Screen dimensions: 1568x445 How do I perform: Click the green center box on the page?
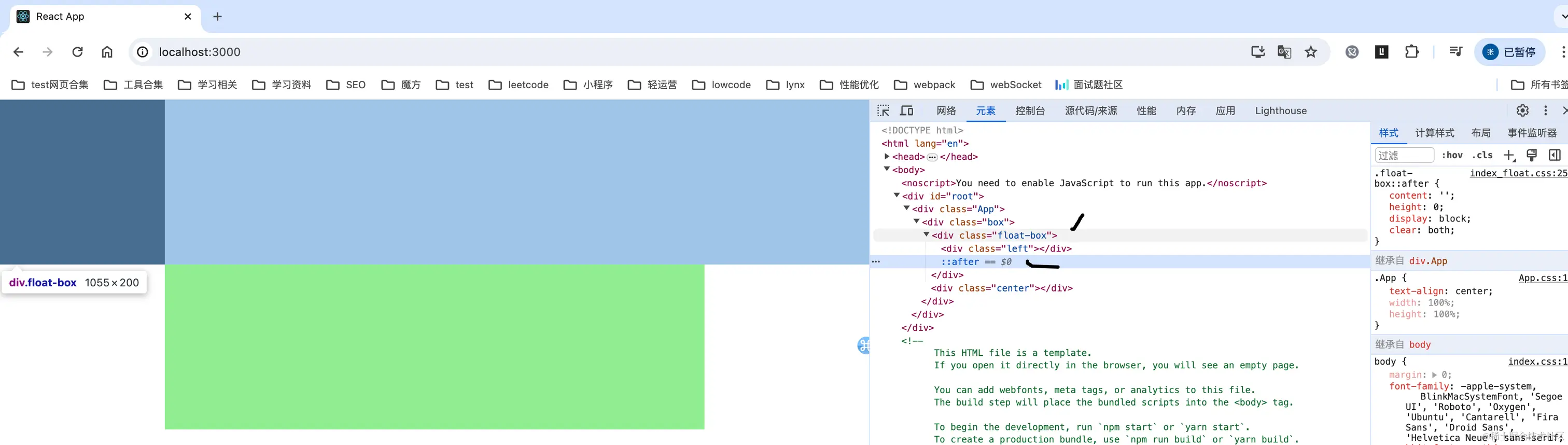click(x=435, y=347)
